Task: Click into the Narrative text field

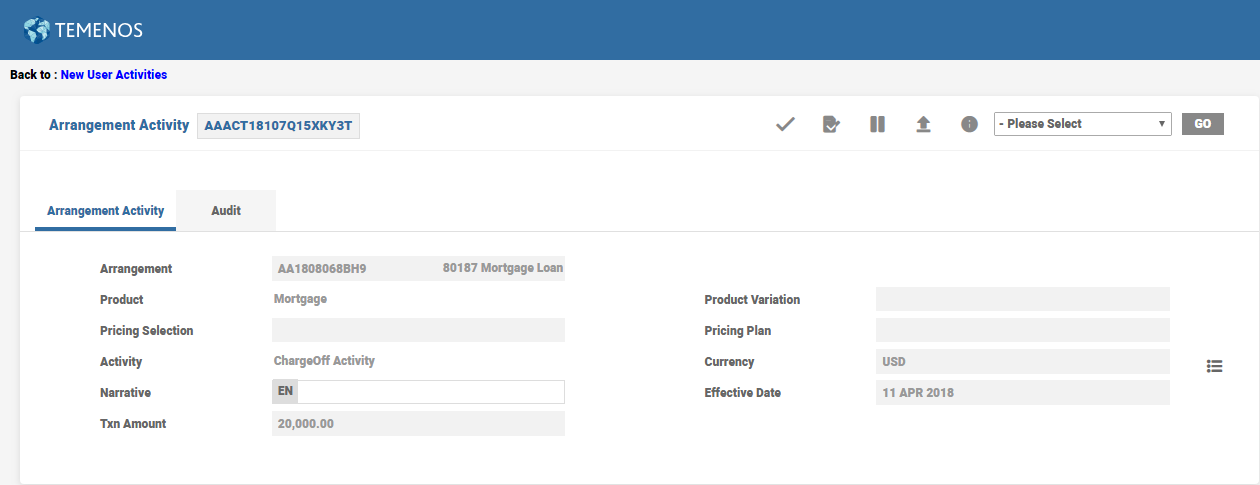Action: point(430,392)
